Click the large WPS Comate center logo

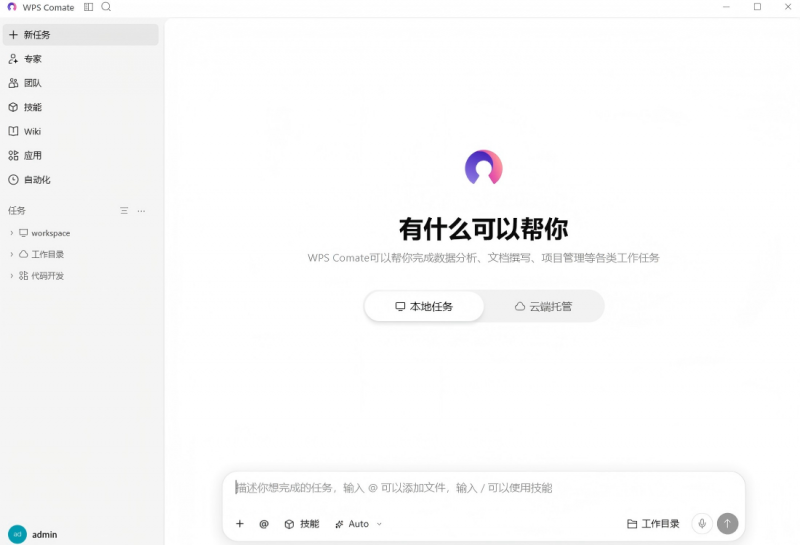point(484,167)
